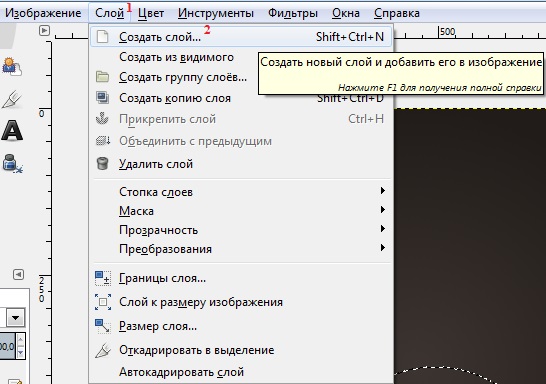This screenshot has height=384, width=546.
Task: Choose Автокадрировать слой
Action: 241,372
